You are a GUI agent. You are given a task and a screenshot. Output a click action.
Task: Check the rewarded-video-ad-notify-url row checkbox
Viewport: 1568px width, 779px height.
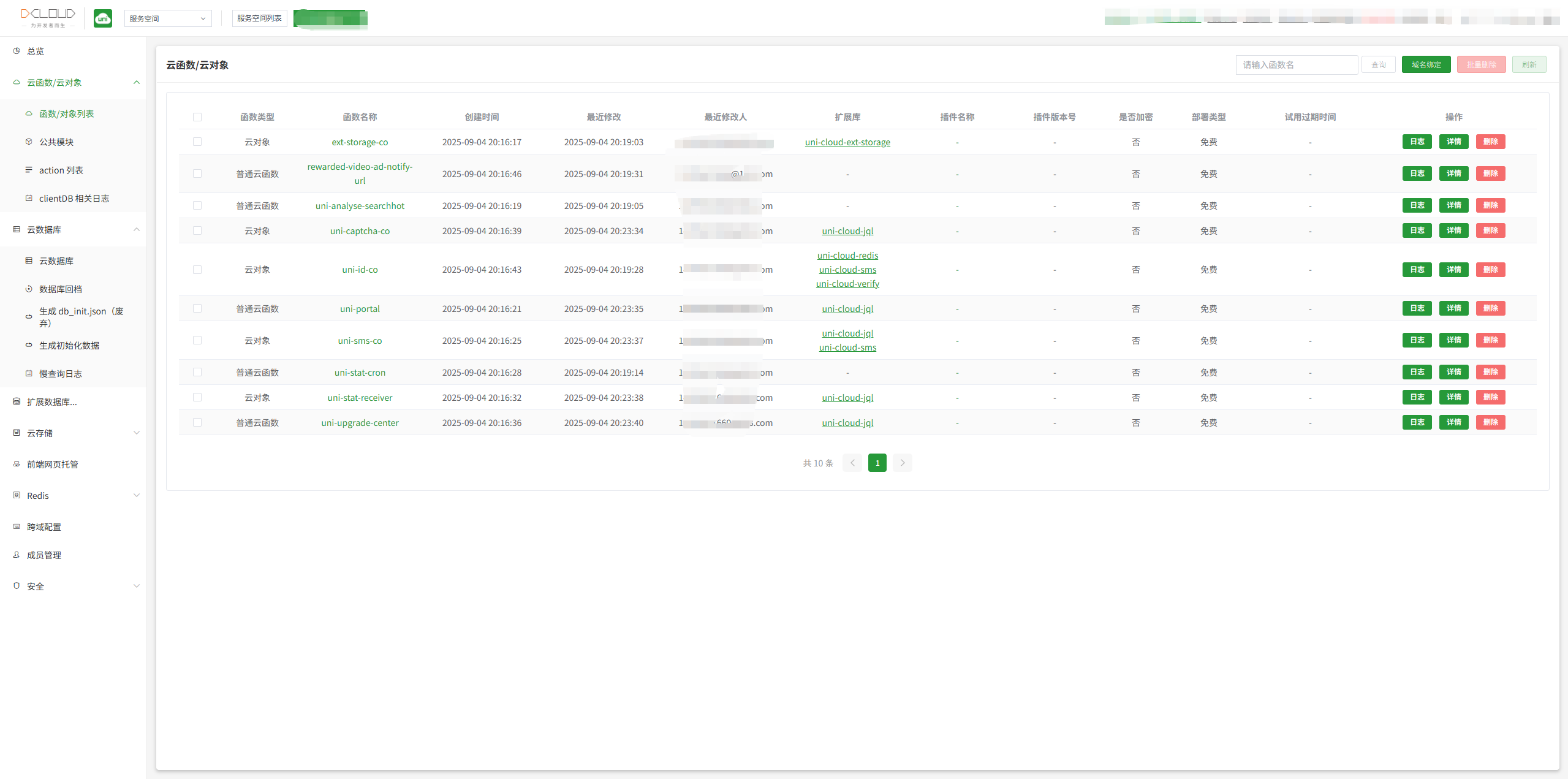[x=197, y=173]
